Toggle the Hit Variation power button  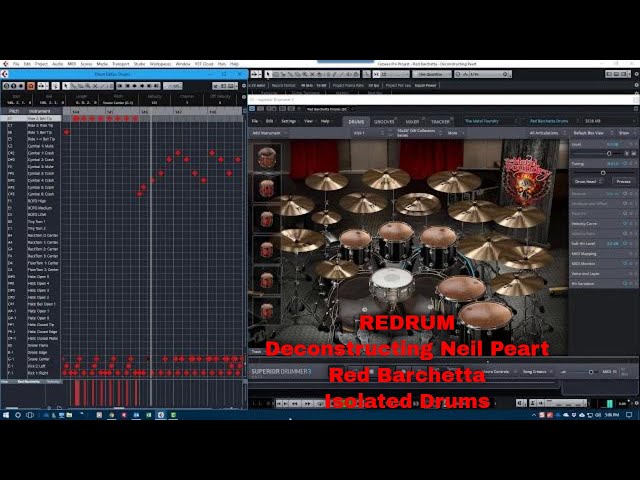[x=625, y=283]
